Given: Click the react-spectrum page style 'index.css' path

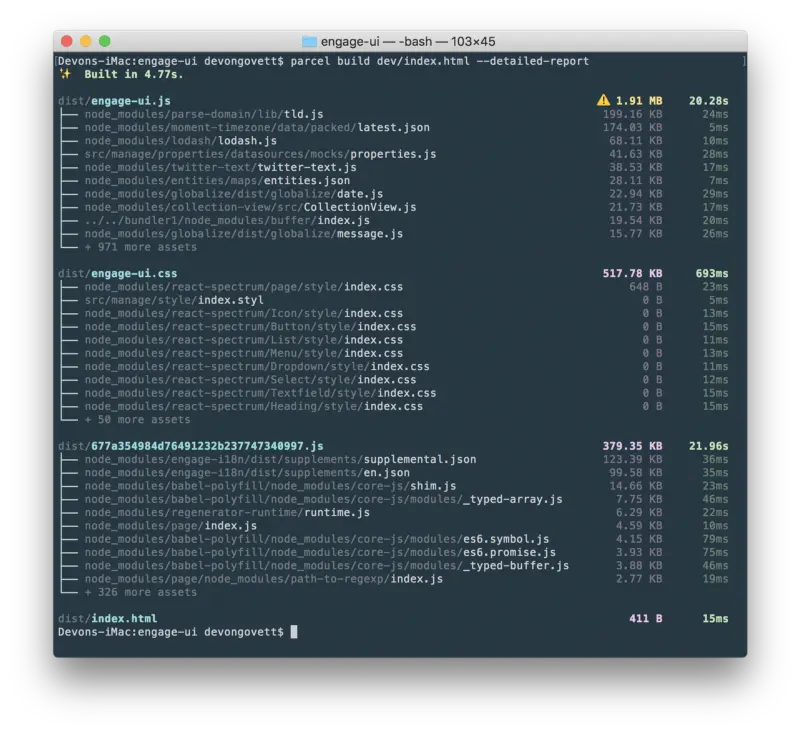Looking at the screenshot, I should coord(244,287).
